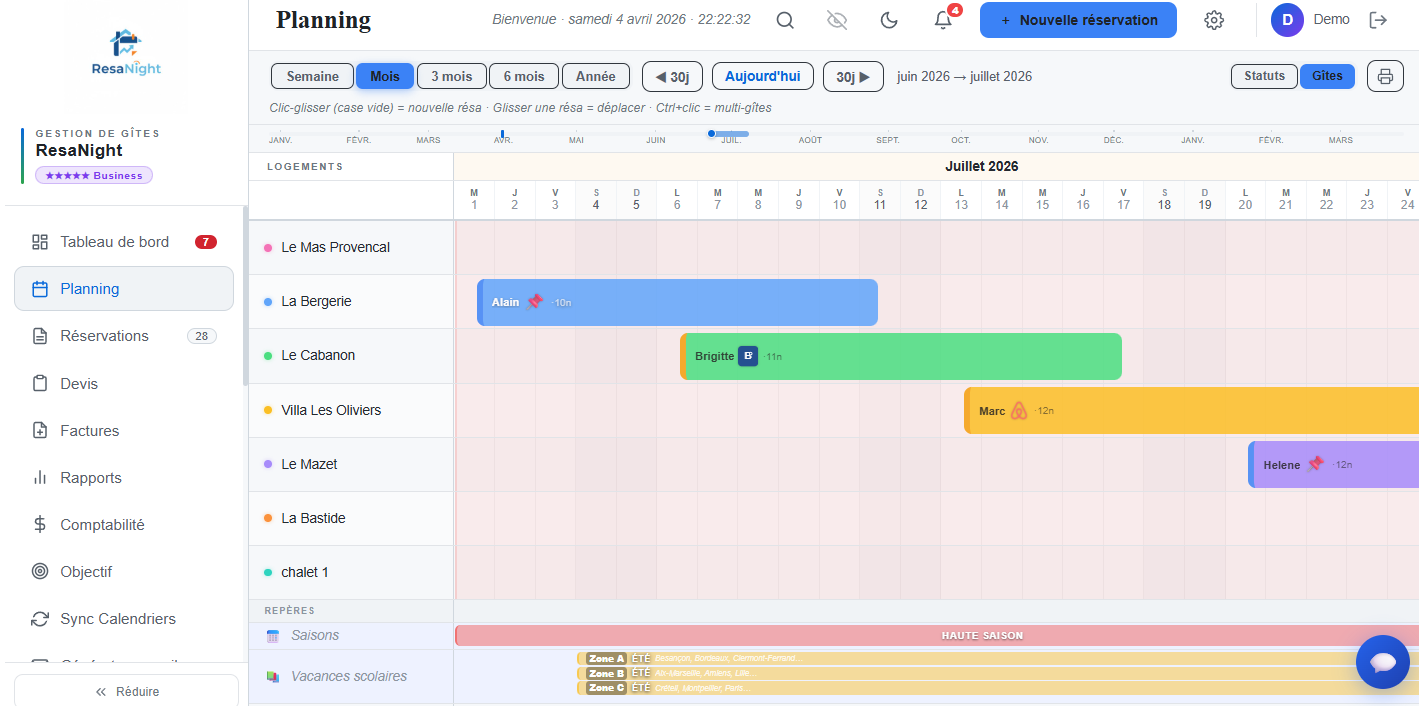This screenshot has width=1419, height=706.
Task: Click the Factures file icon
Action: (x=40, y=431)
